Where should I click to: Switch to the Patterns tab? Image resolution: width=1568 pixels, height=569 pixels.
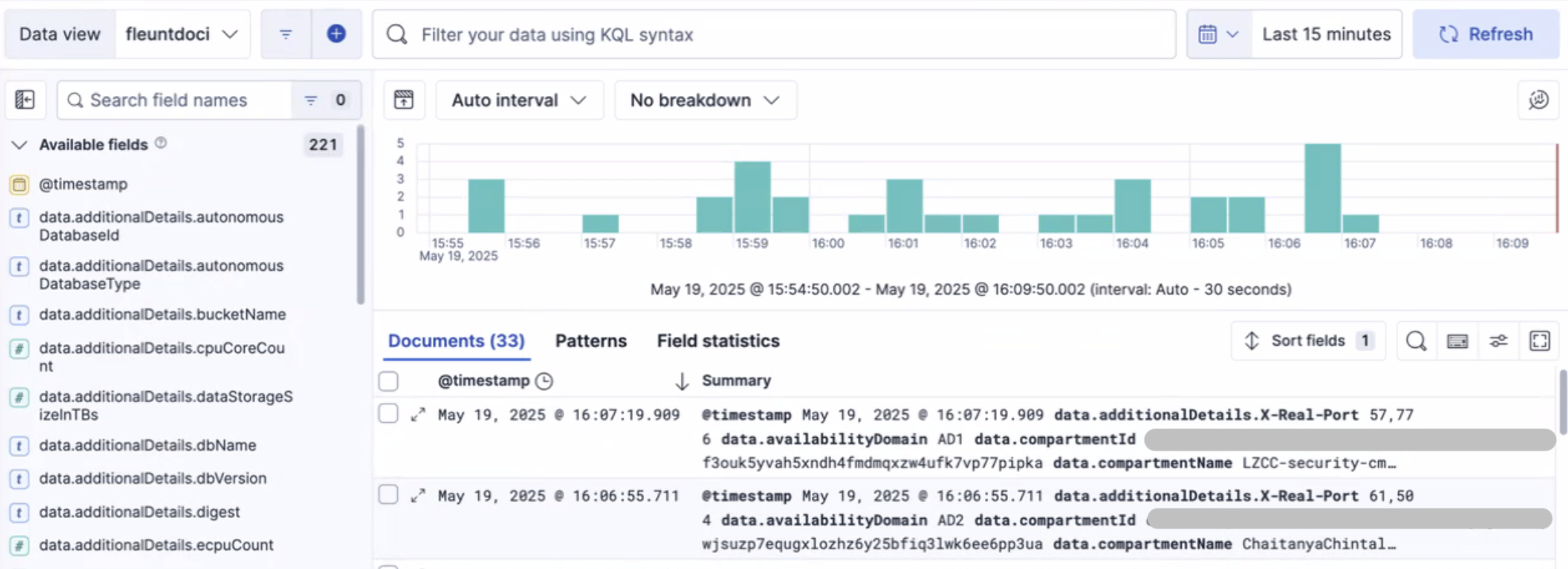tap(590, 341)
